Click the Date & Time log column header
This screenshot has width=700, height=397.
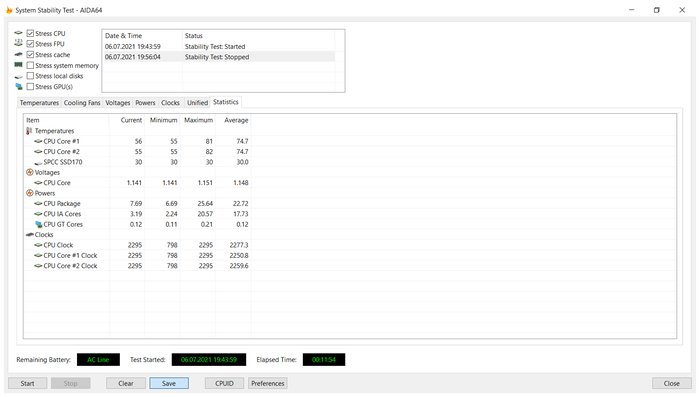click(142, 36)
